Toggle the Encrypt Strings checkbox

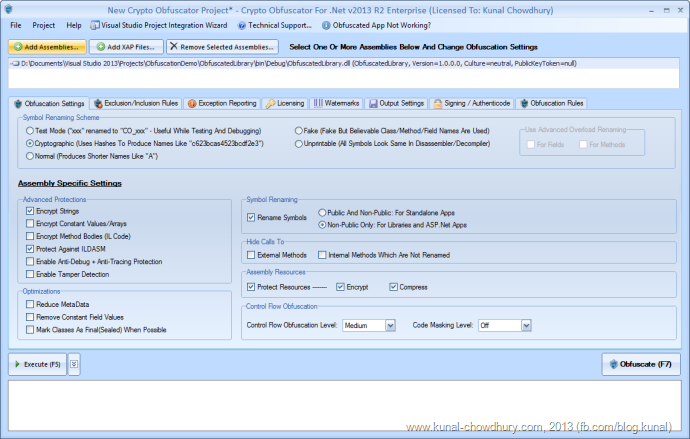pos(30,211)
